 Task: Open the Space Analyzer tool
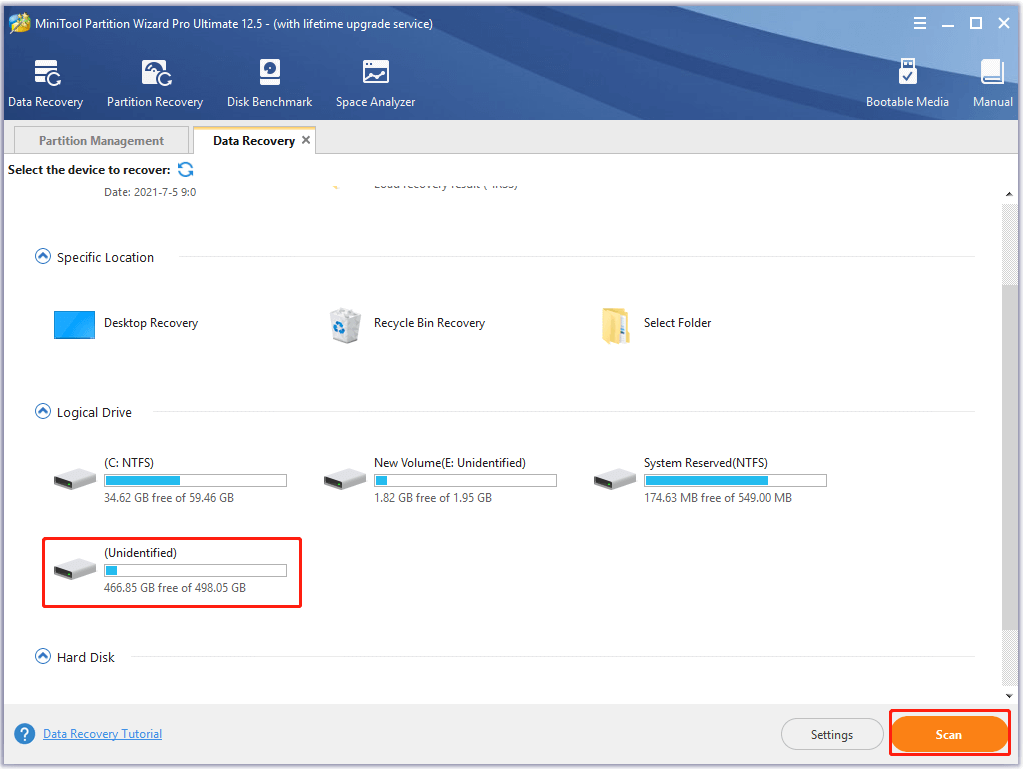(375, 83)
